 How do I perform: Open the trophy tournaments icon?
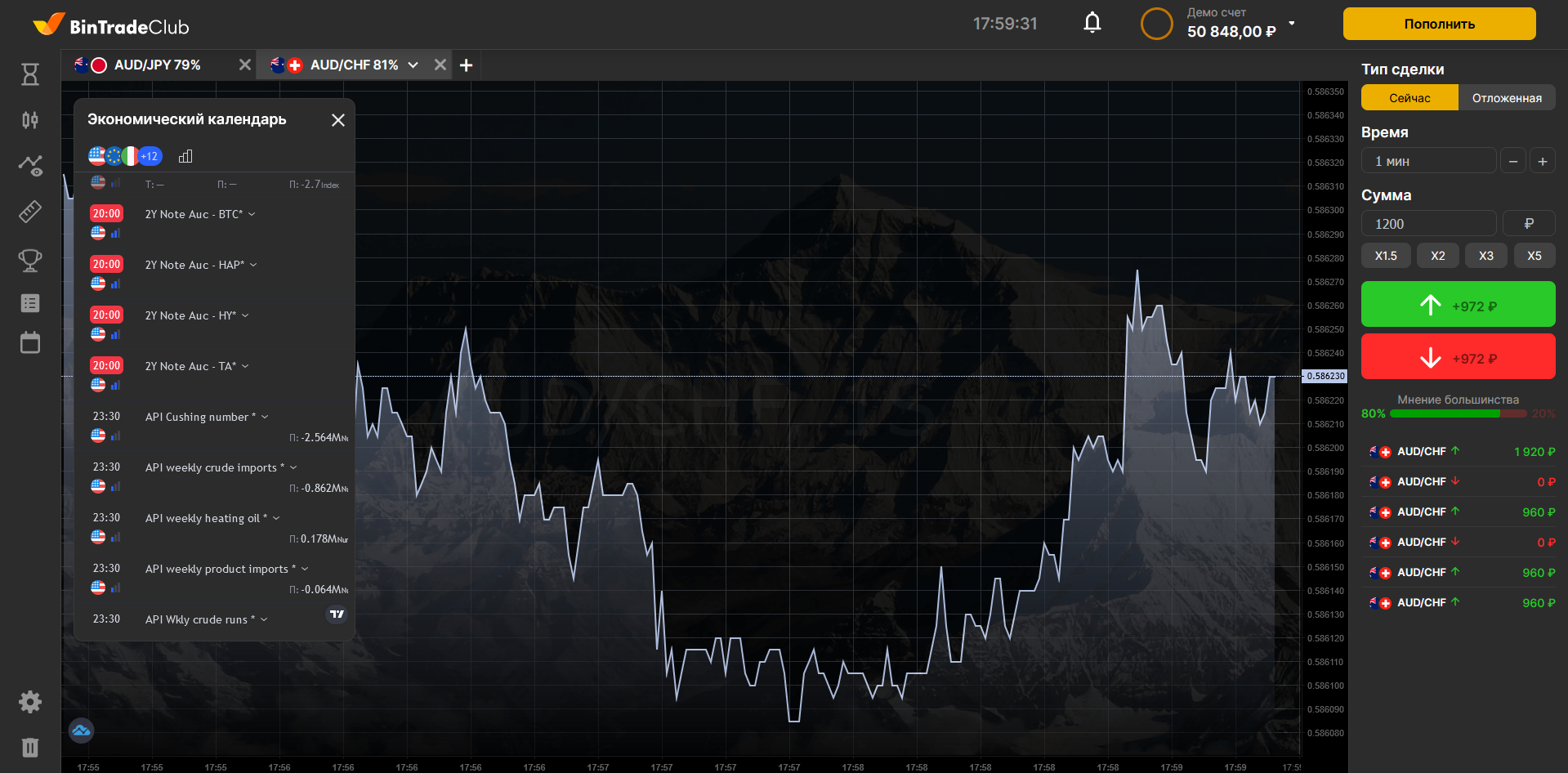point(30,260)
